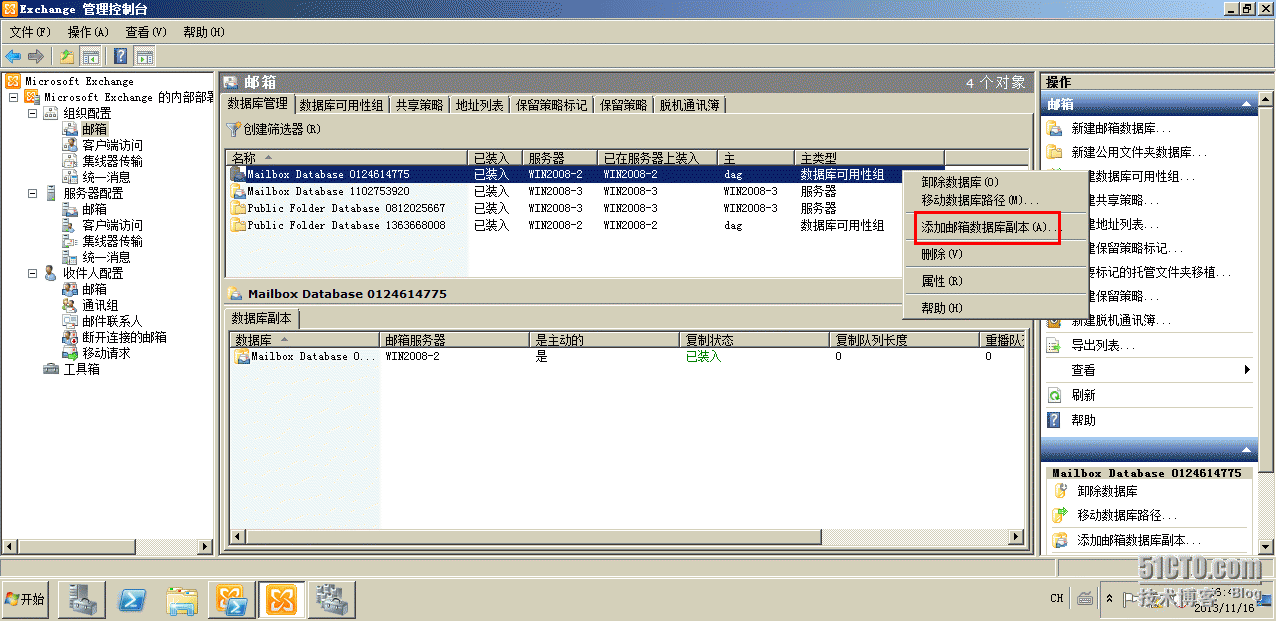Screen dimensions: 1276x621
Task: Select 客户端访问 under 组织配置
Action: 112,145
